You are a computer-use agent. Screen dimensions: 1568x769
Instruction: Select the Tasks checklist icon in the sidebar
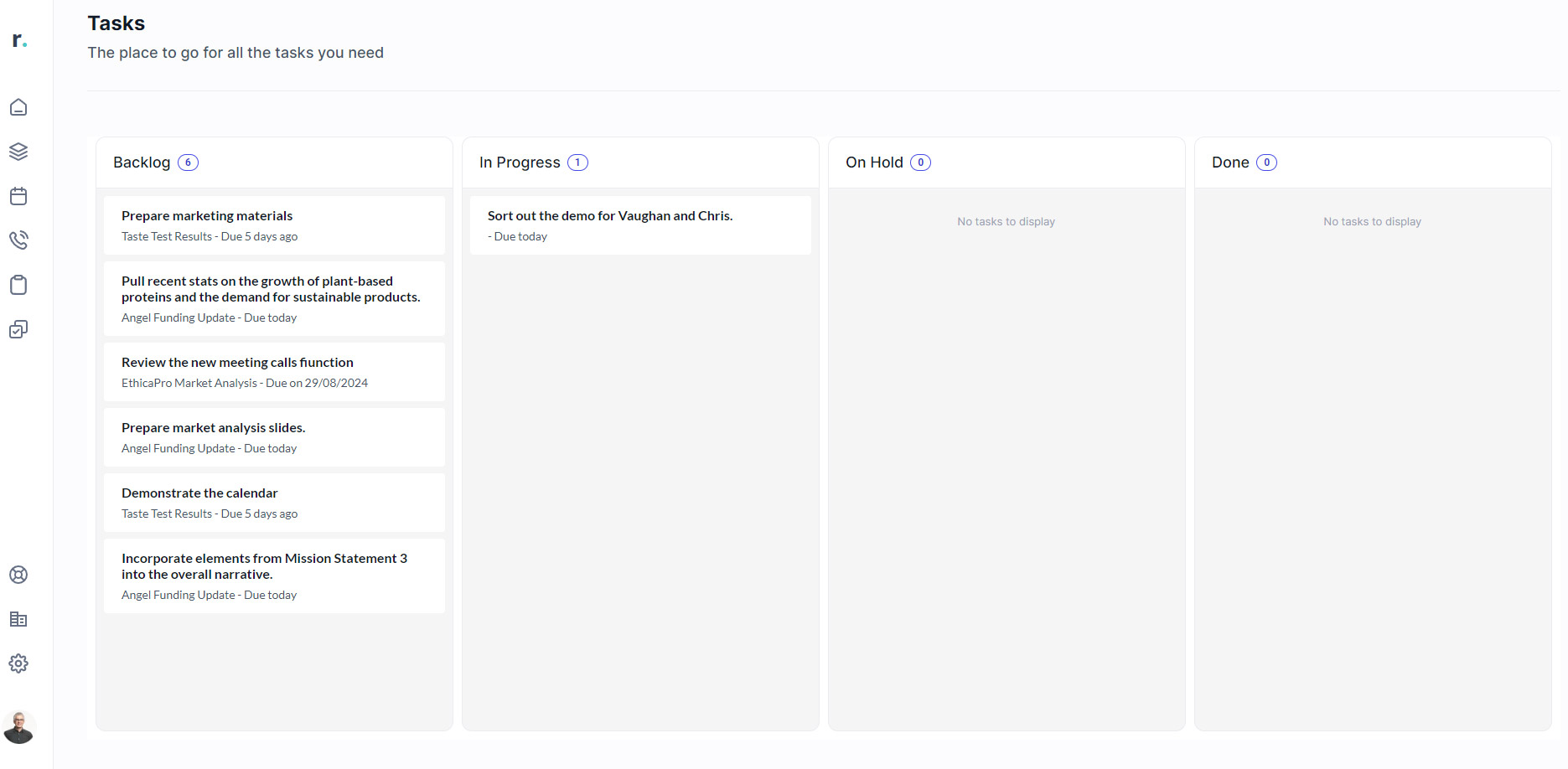coord(18,329)
